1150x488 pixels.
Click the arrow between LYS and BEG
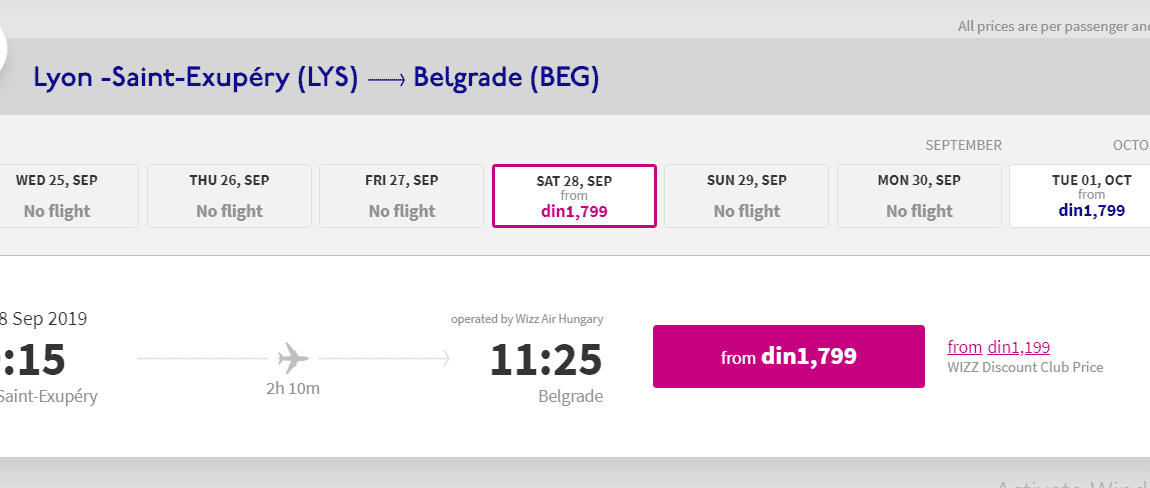[387, 79]
